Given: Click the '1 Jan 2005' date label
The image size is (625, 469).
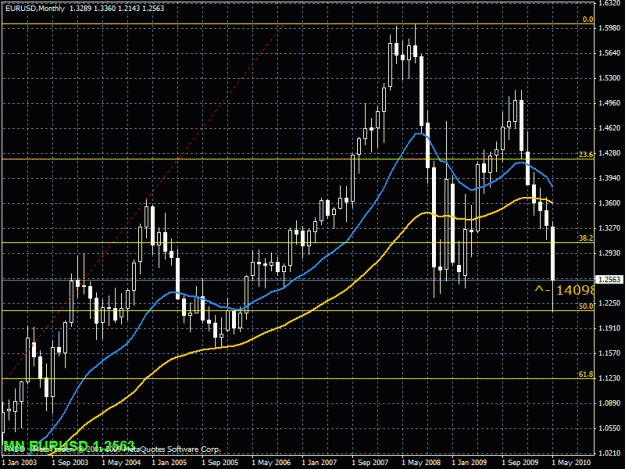Looking at the screenshot, I should pos(169,463).
